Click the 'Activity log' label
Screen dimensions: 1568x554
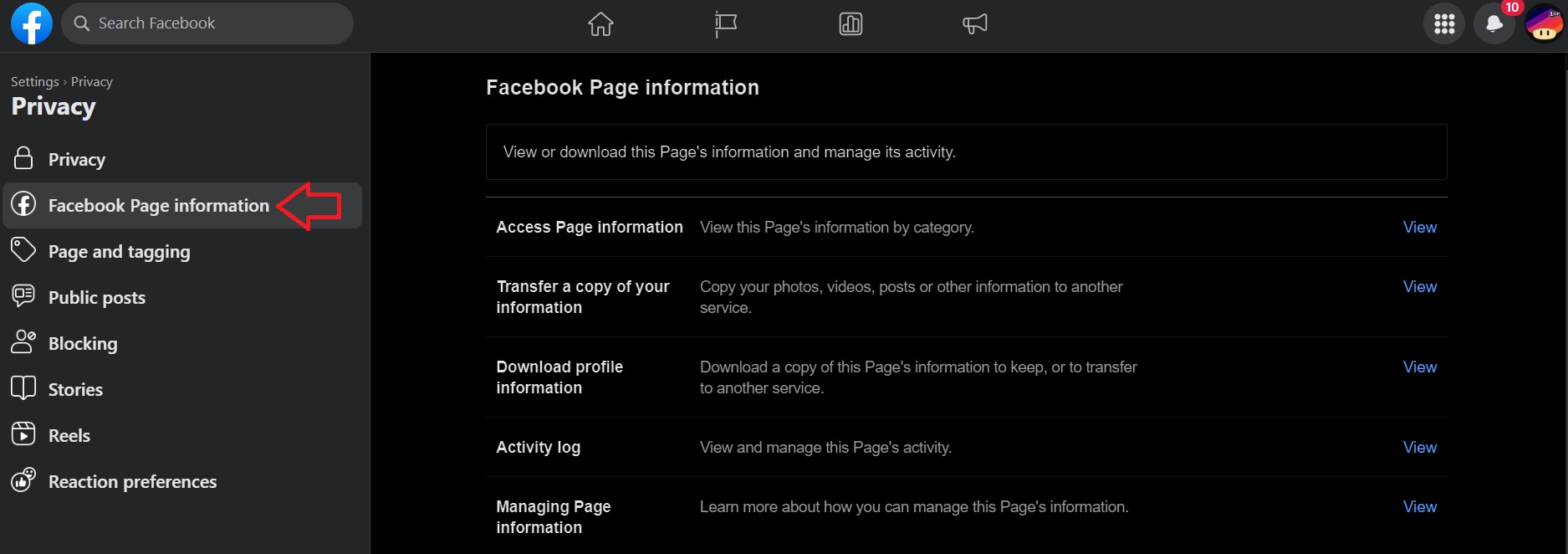click(x=538, y=447)
